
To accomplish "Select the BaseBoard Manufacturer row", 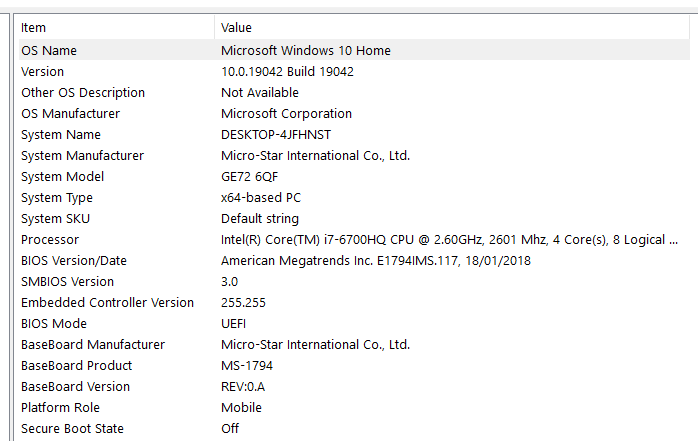I will tap(354, 344).
